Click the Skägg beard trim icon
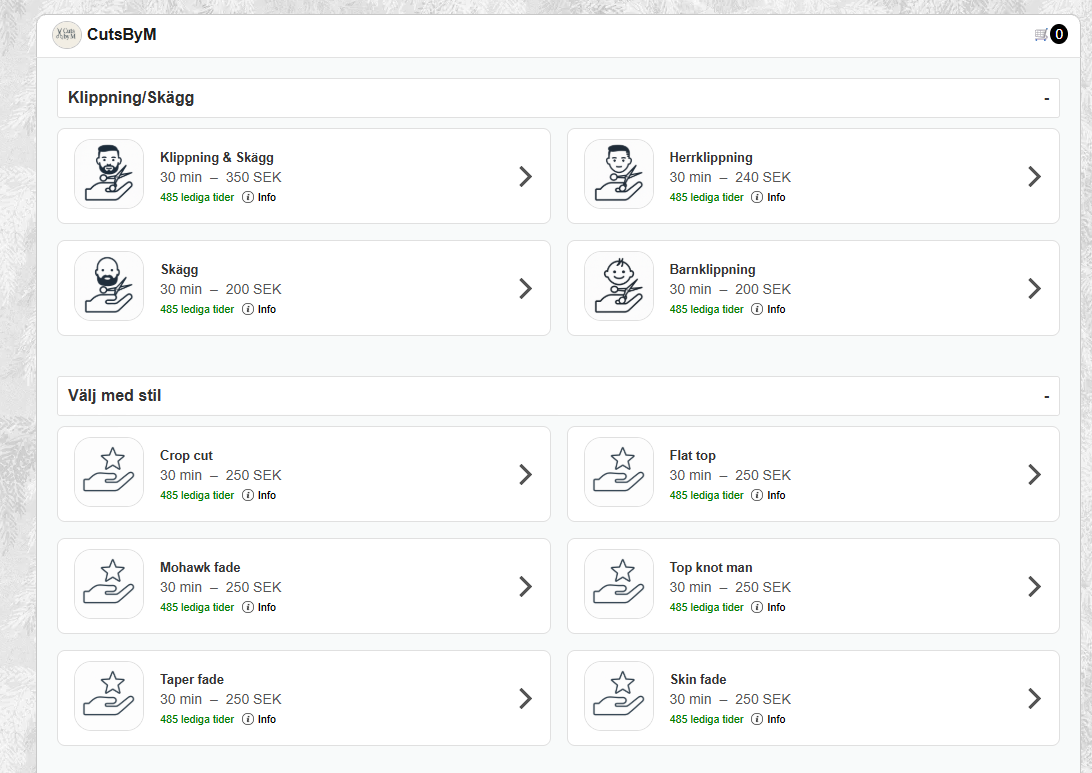1092x773 pixels. (x=109, y=287)
